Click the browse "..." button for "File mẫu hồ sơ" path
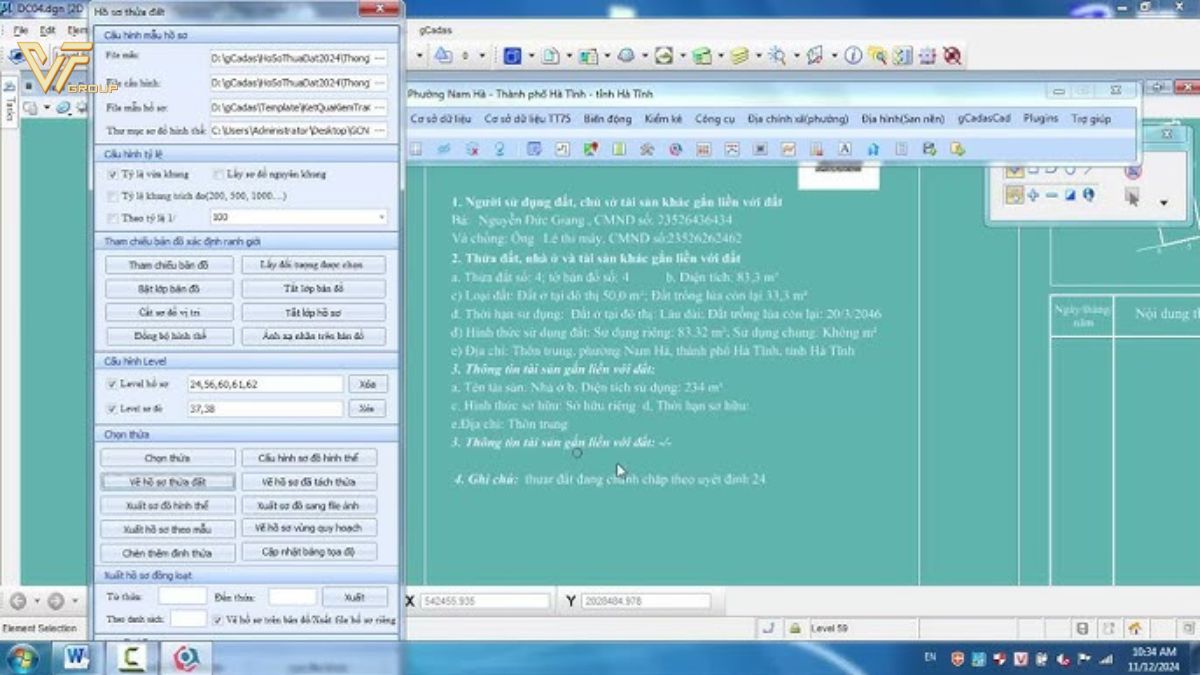Screen dimensions: 1200x675 point(381,106)
